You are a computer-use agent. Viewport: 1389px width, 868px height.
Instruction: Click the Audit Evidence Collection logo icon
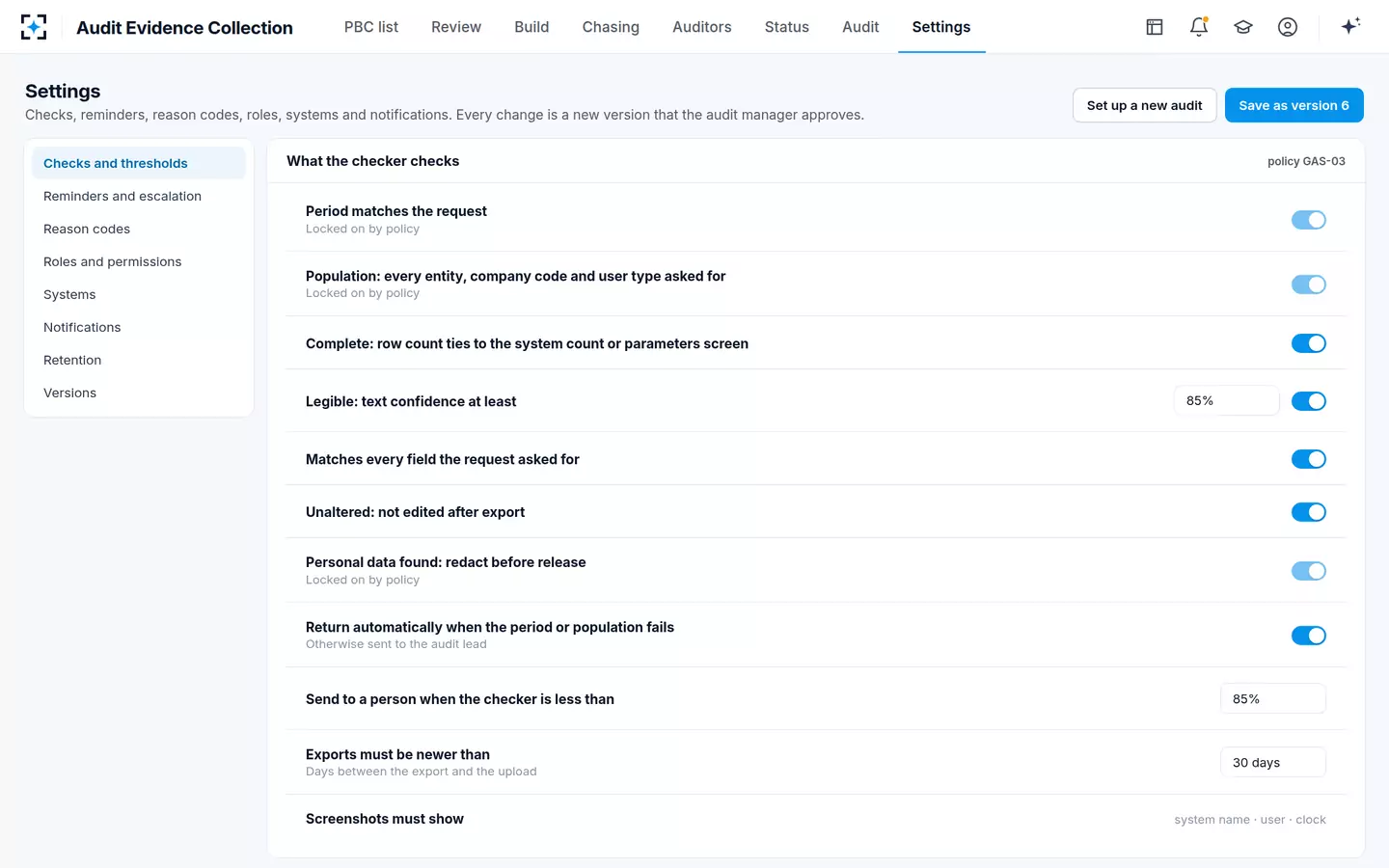tap(34, 27)
